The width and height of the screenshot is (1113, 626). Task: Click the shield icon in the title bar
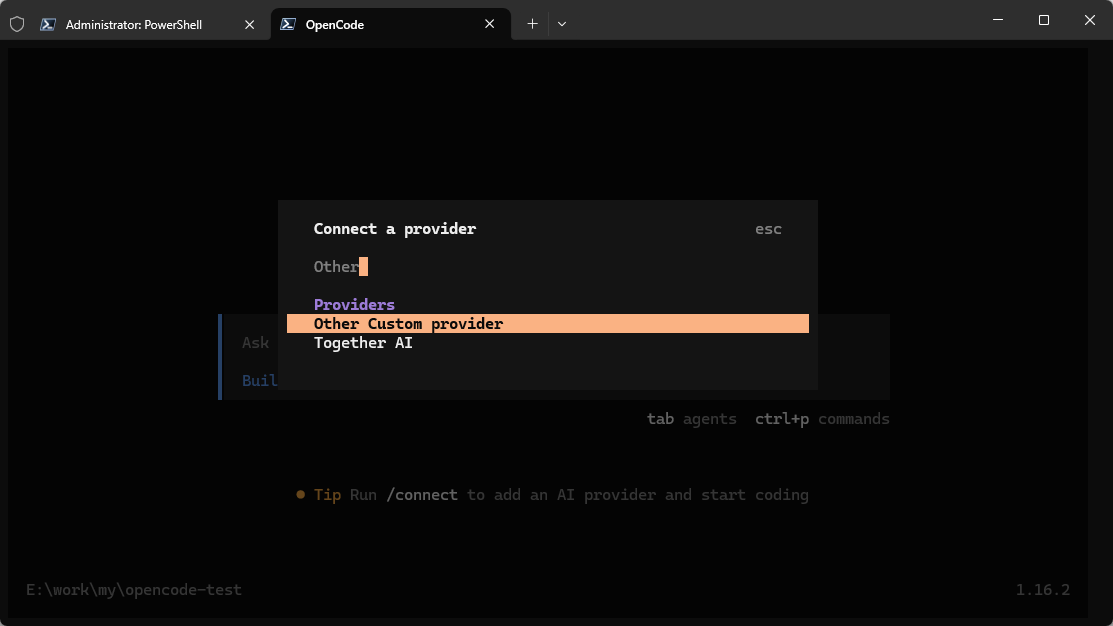pos(17,24)
